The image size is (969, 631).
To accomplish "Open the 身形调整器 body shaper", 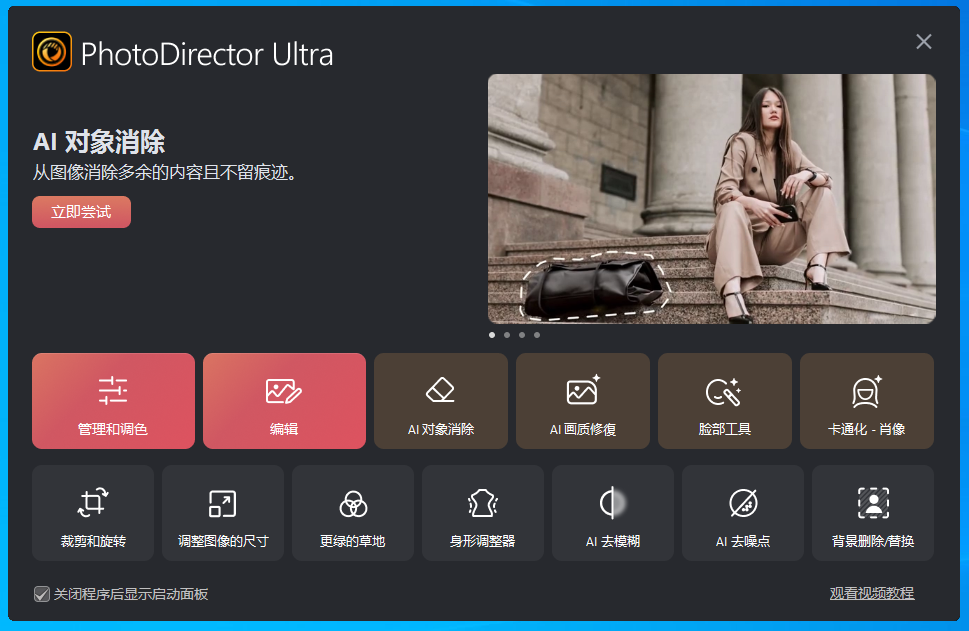I will click(x=483, y=513).
